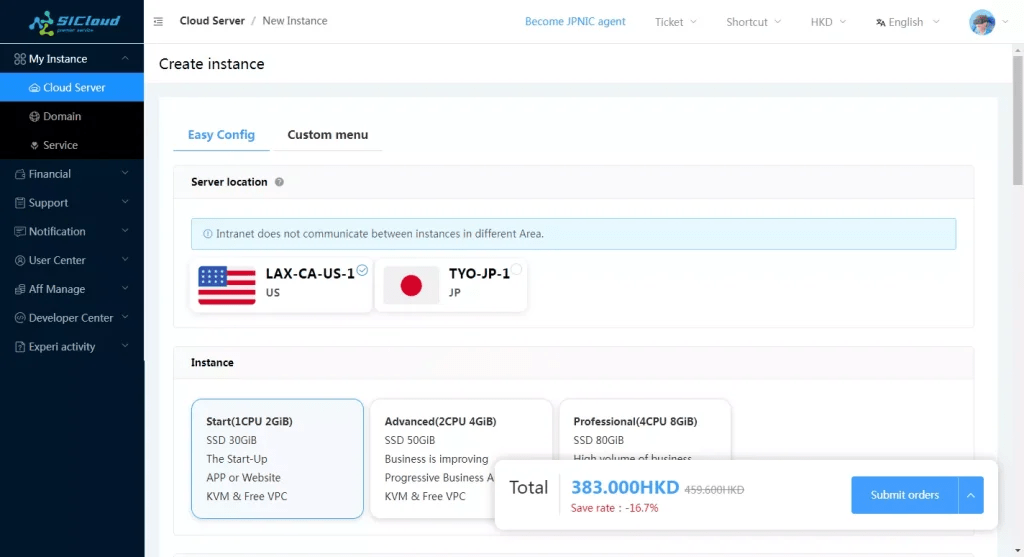Click the Submit orders button

[x=904, y=495]
